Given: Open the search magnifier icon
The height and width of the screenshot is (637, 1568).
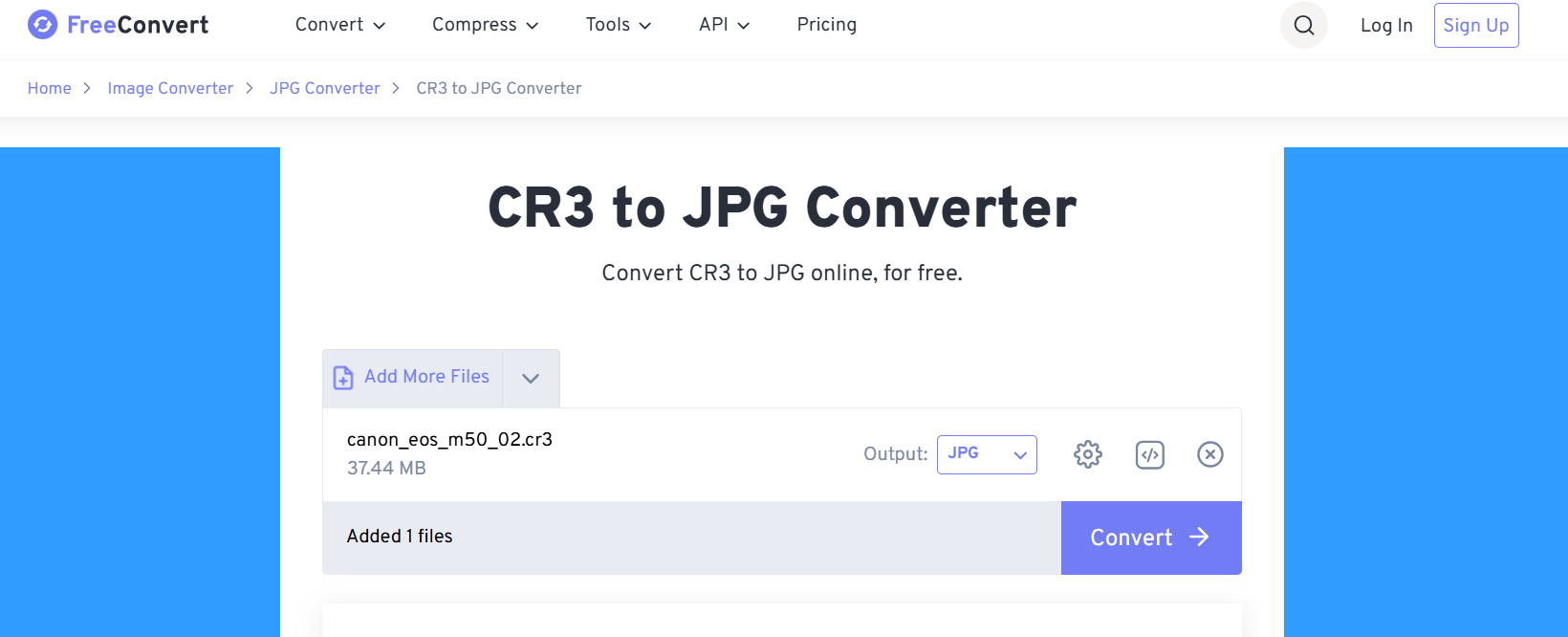Looking at the screenshot, I should coord(1303,25).
